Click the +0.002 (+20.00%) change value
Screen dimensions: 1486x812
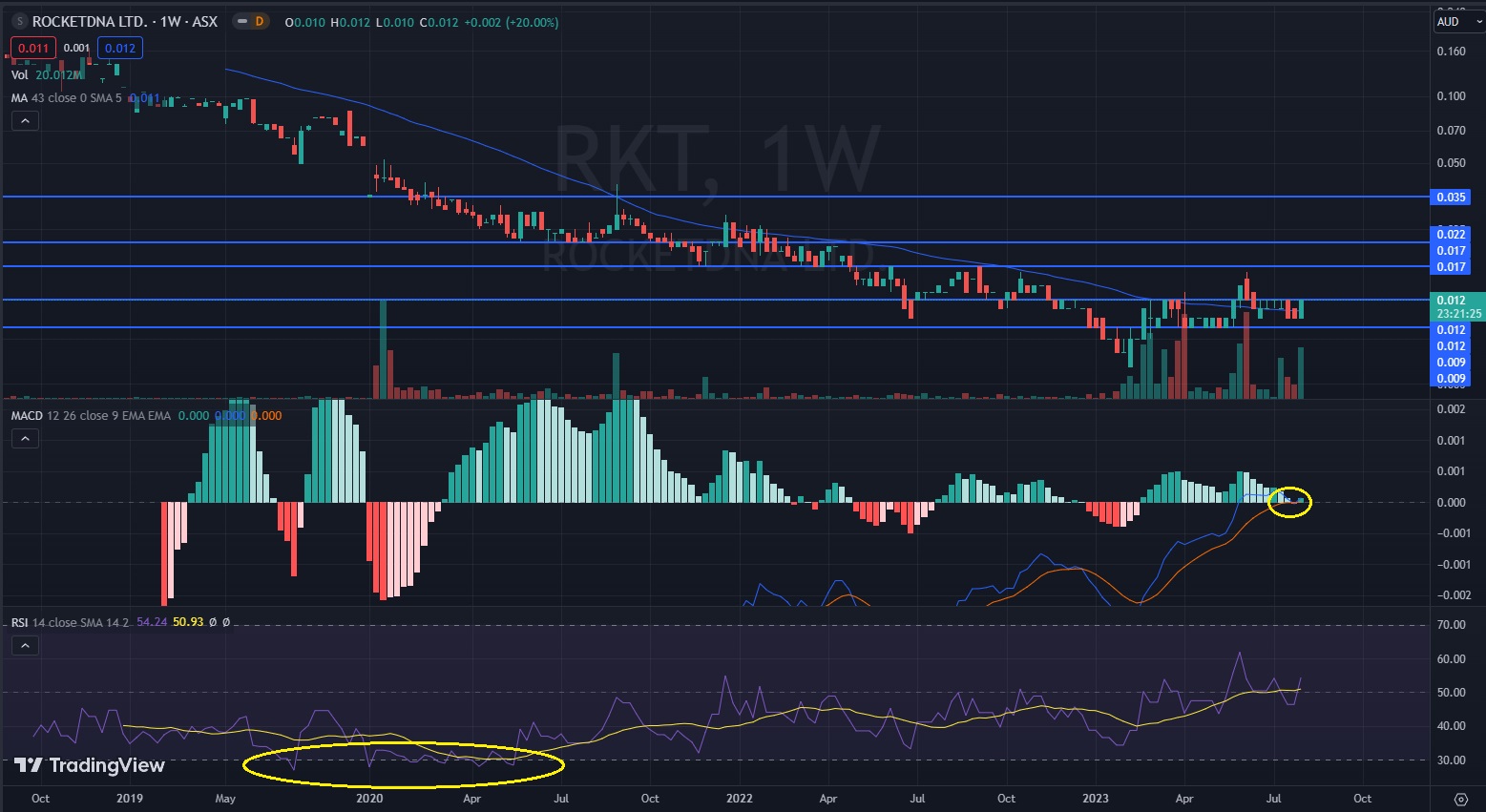pos(511,22)
